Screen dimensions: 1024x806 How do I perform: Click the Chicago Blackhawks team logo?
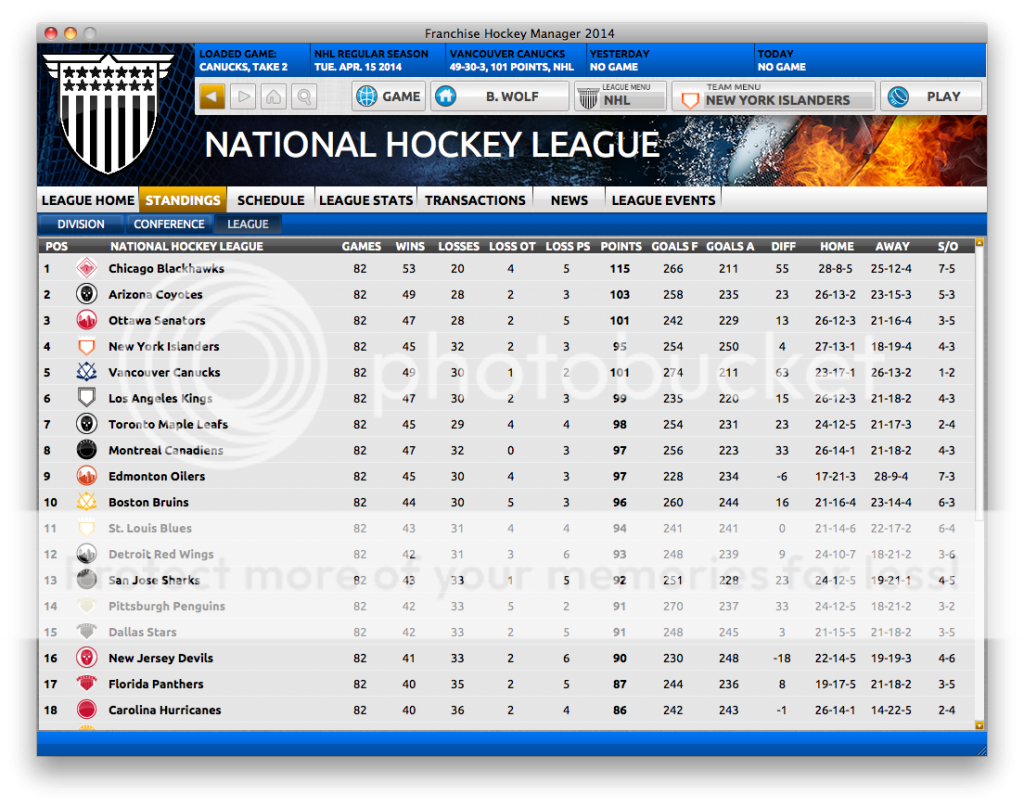86,268
